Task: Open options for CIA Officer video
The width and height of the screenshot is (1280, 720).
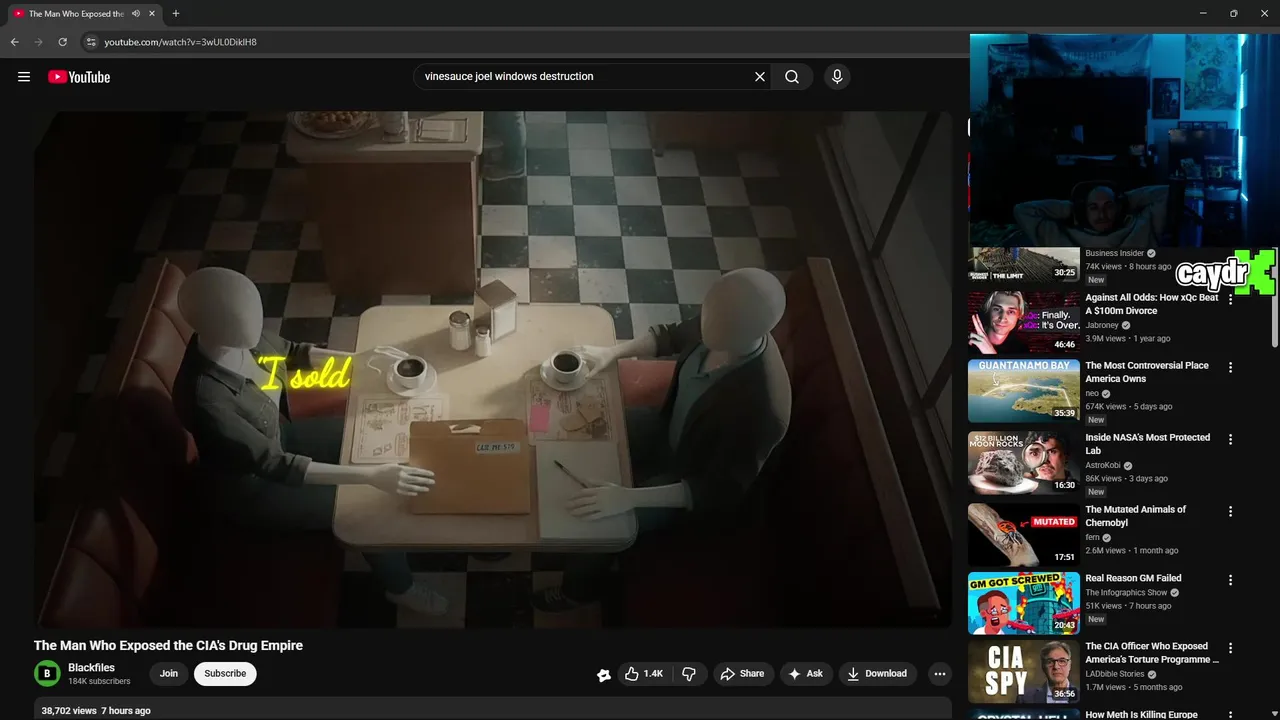Action: (x=1230, y=648)
